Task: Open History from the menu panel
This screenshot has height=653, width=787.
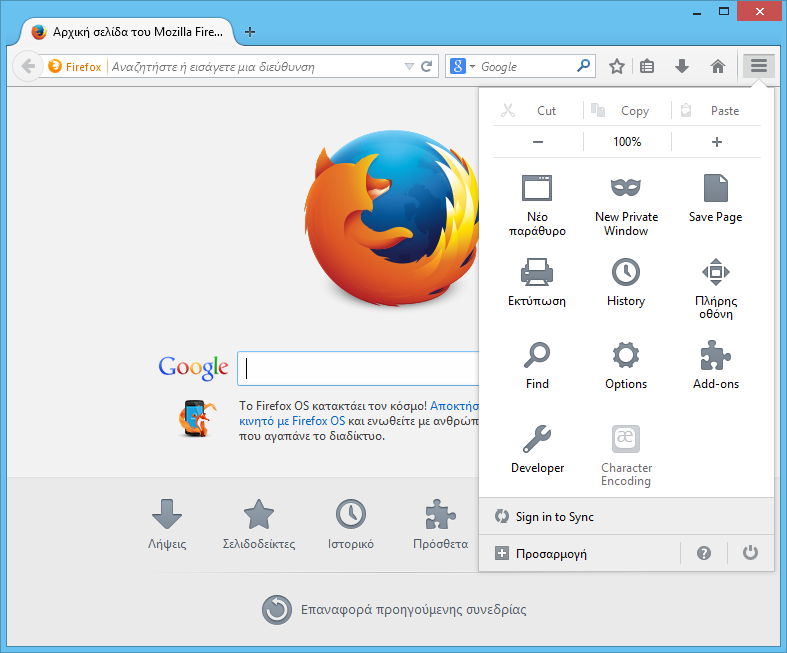Action: [626, 282]
